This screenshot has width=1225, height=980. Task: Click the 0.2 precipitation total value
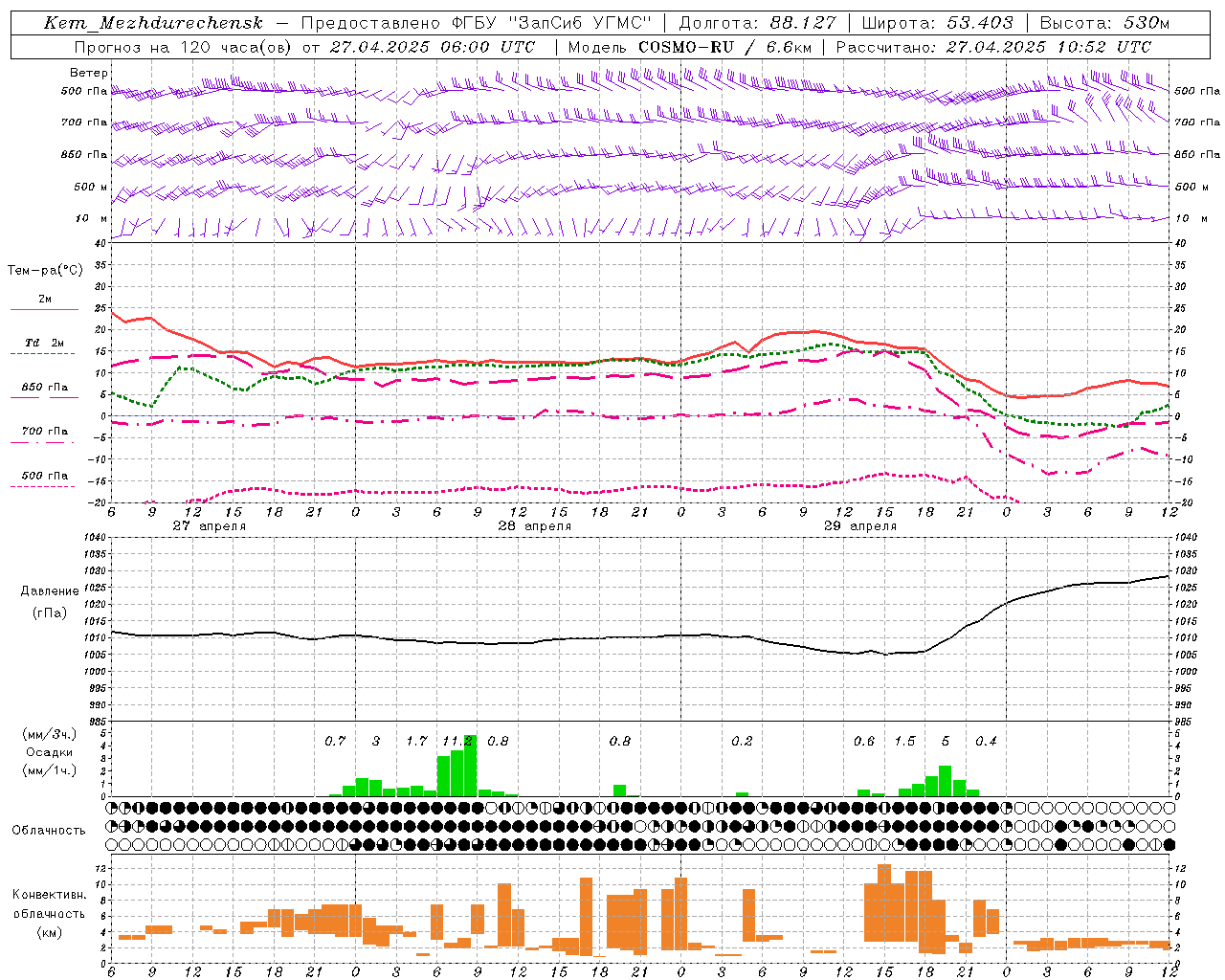point(742,742)
